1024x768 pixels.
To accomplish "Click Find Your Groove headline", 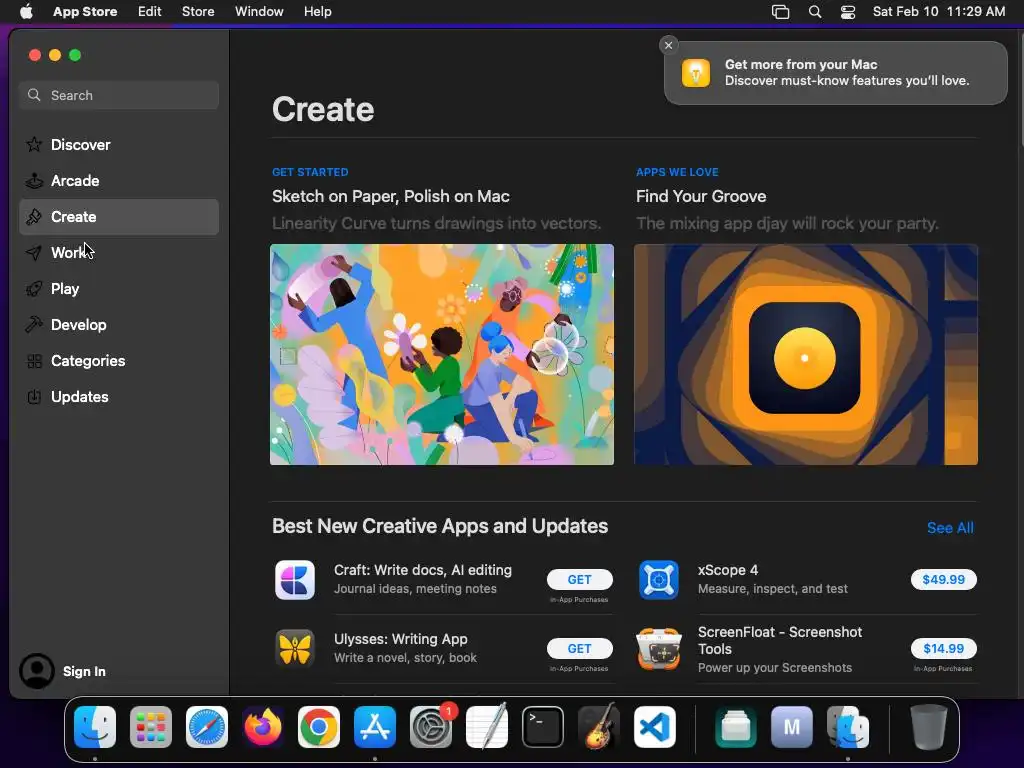I will pyautogui.click(x=701, y=197).
